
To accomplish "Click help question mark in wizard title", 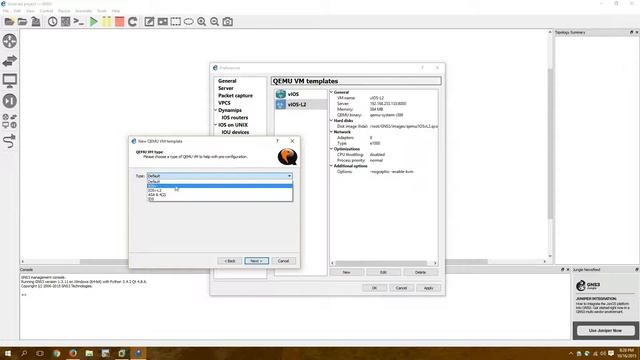I will (x=278, y=141).
